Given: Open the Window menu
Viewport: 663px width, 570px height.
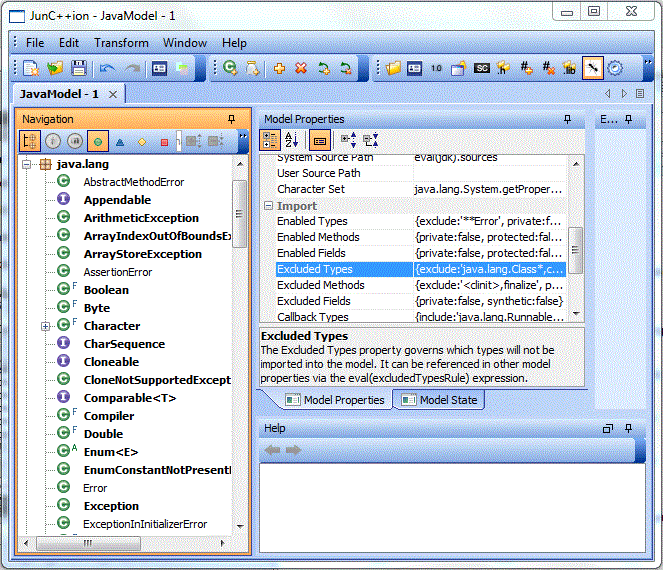Looking at the screenshot, I should click(x=185, y=43).
